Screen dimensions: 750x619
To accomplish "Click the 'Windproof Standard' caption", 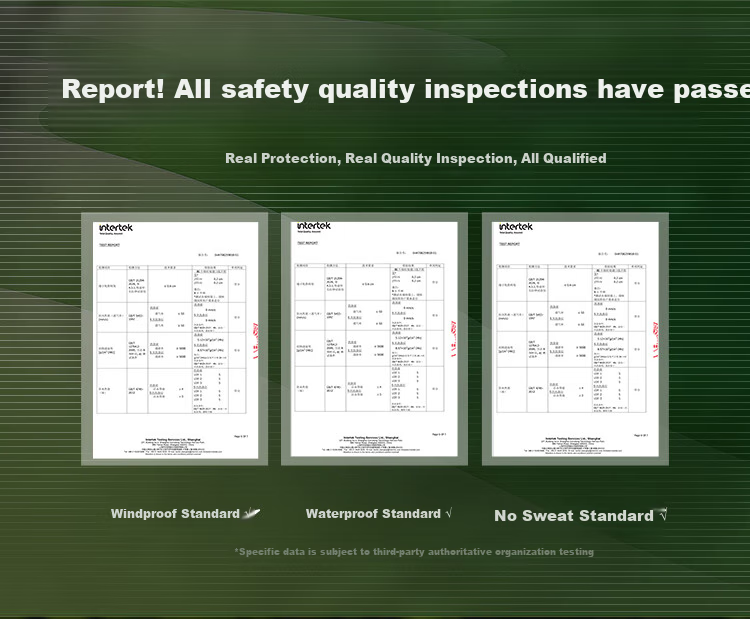I will coord(175,514).
